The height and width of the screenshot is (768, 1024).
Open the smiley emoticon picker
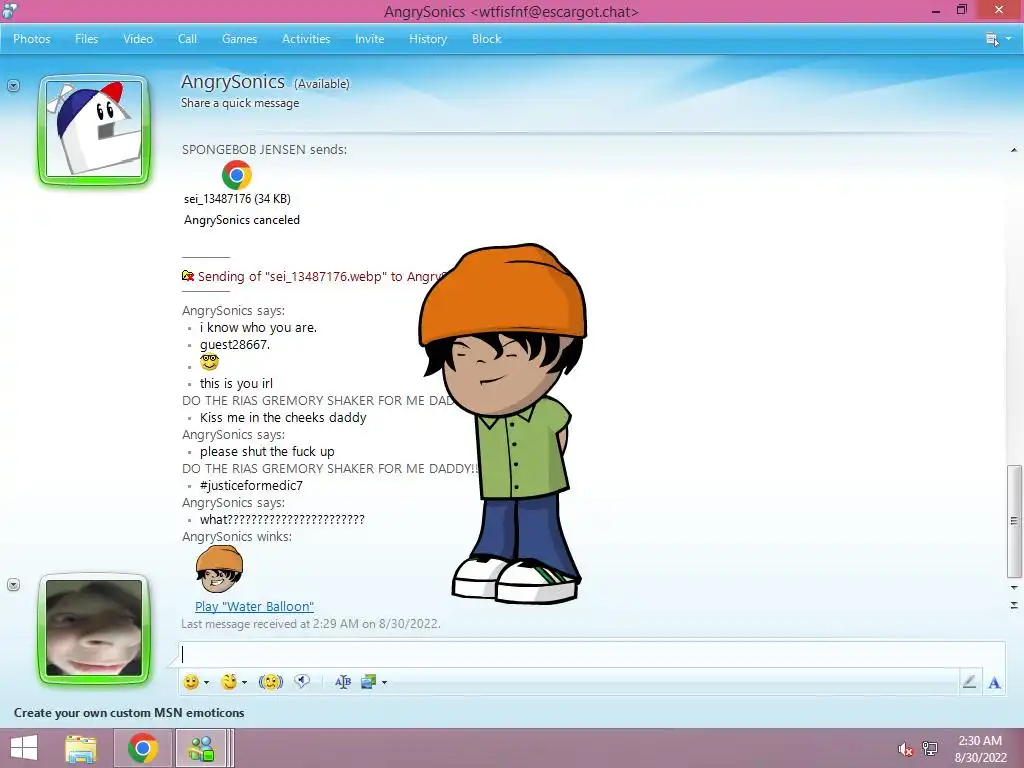[191, 682]
